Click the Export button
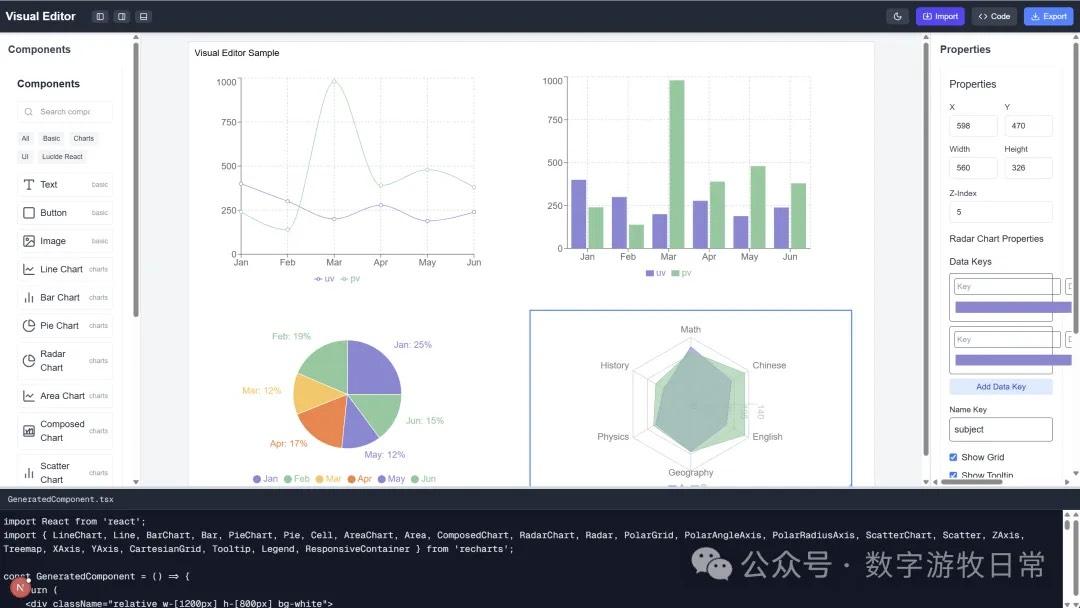The image size is (1080, 608). tap(1048, 16)
